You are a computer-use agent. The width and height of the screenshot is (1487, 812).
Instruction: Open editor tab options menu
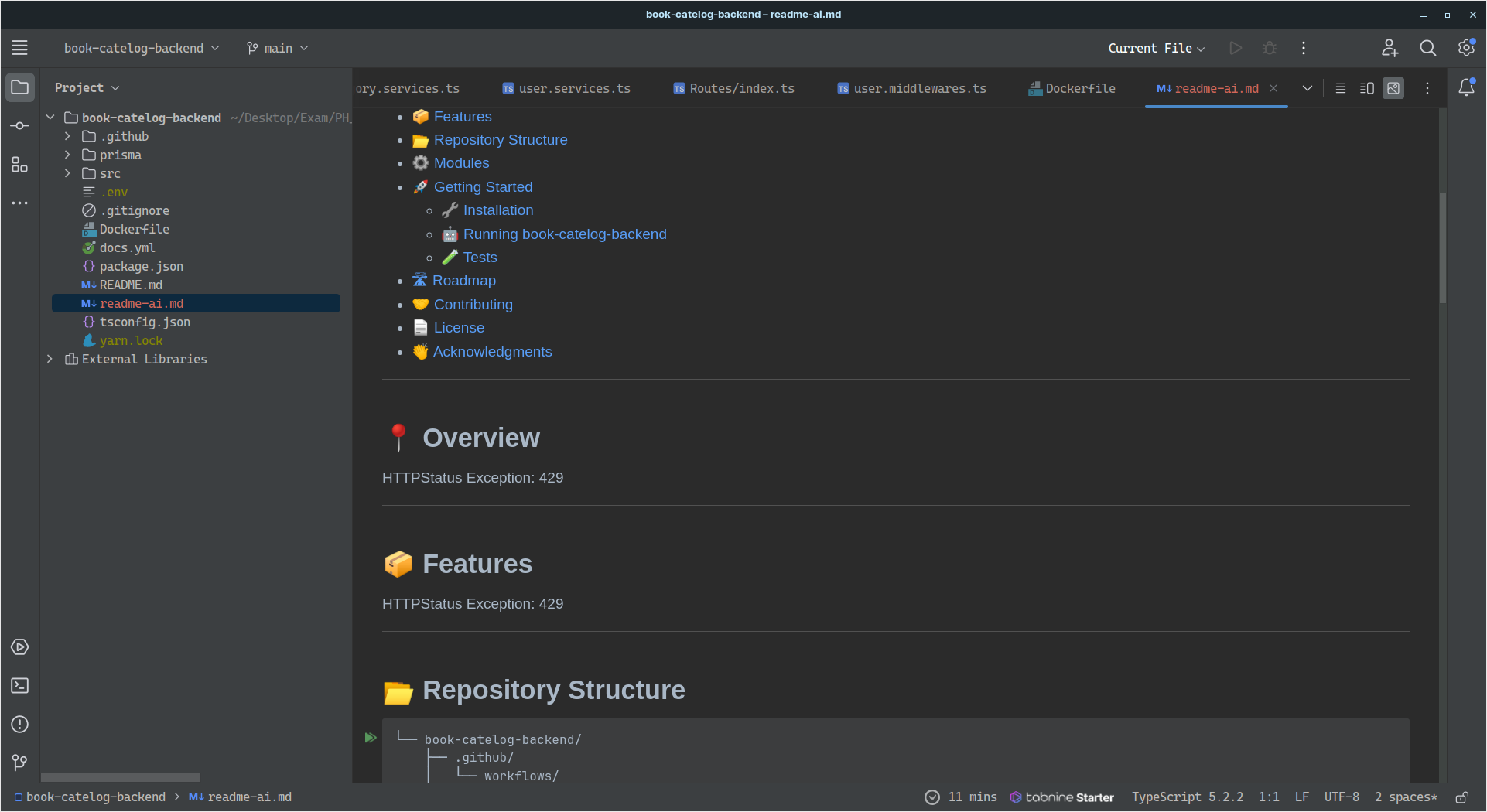pos(1427,88)
